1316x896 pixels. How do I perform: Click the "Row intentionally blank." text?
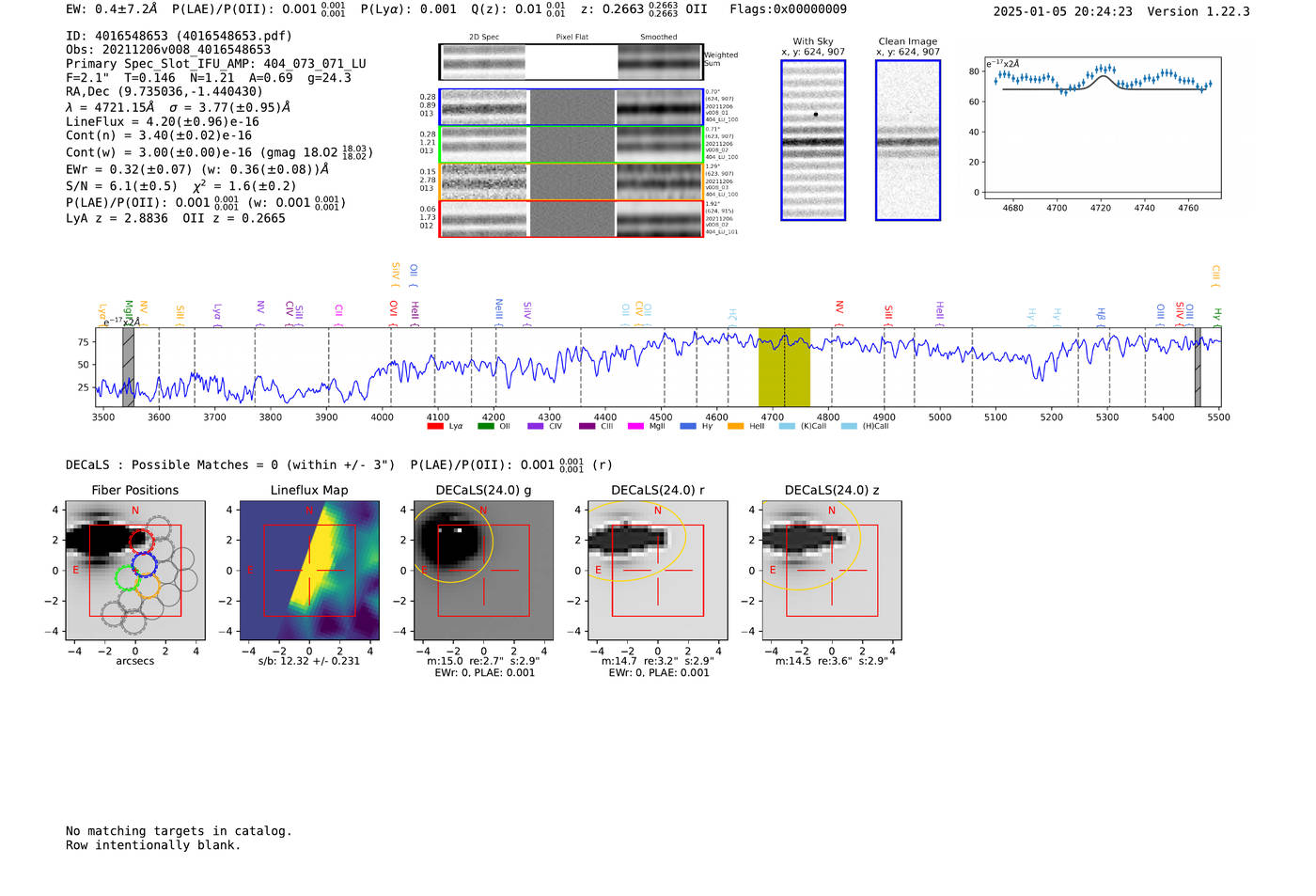point(153,845)
